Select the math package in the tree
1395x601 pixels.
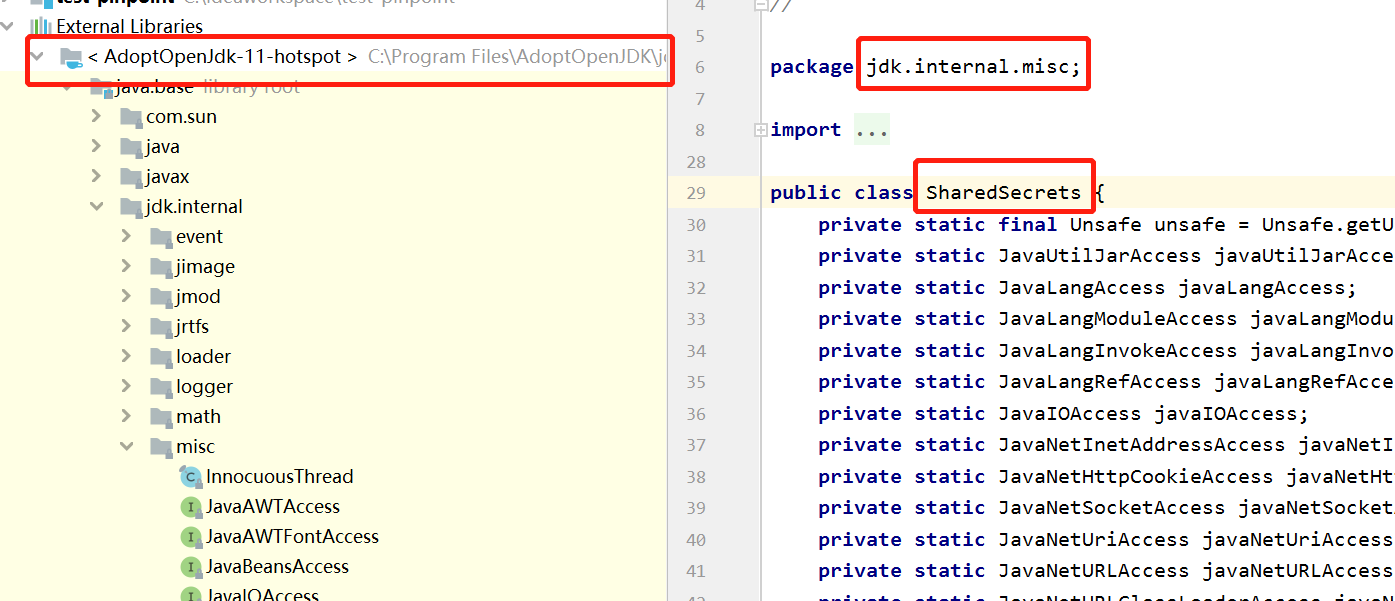(x=198, y=416)
